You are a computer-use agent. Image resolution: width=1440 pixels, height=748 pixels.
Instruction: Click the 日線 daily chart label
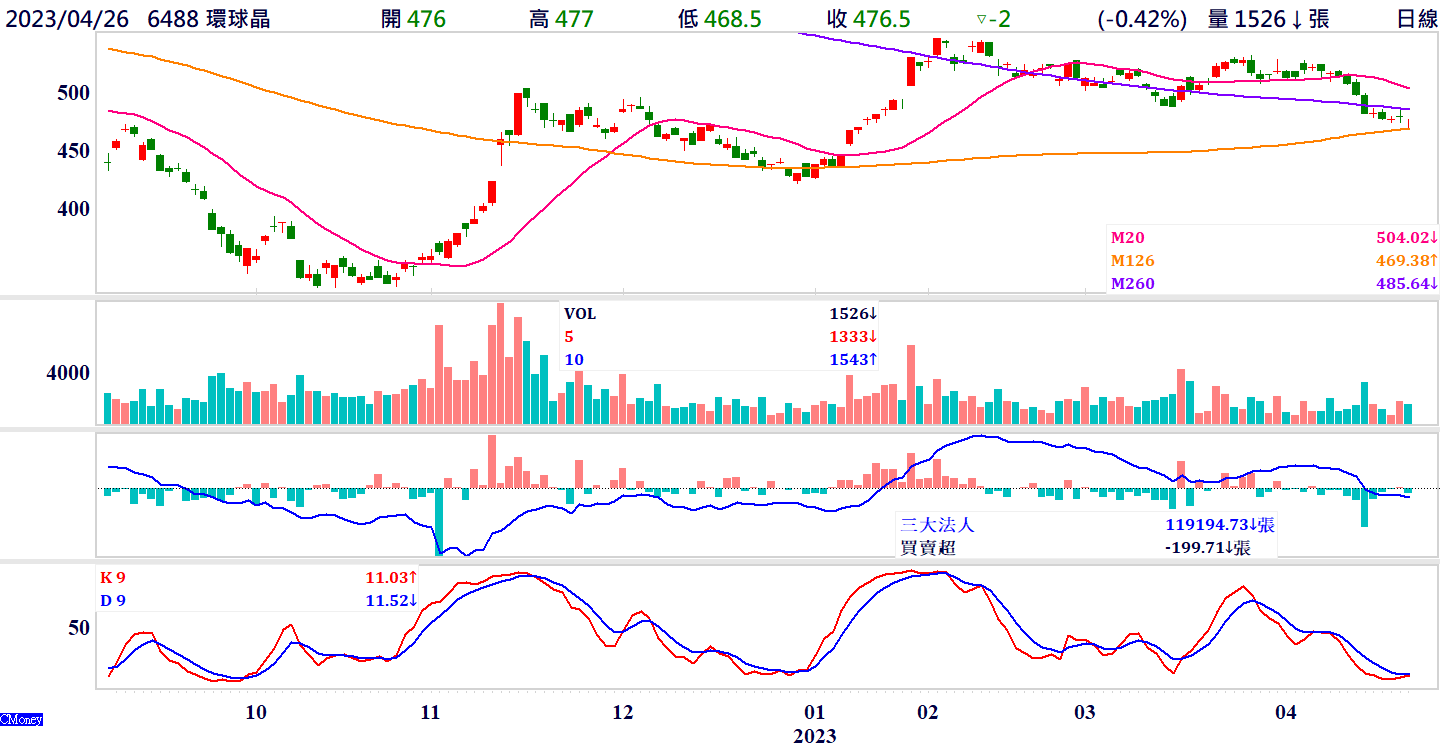(x=1417, y=19)
